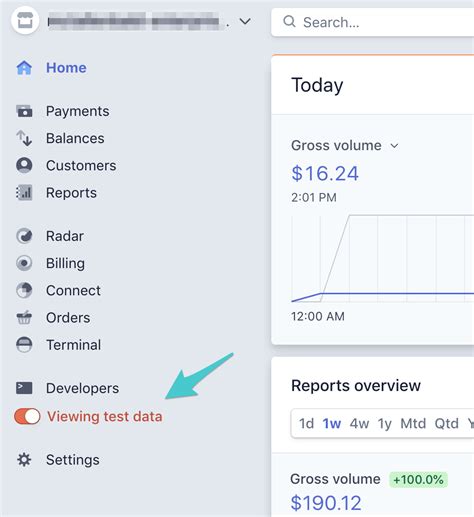Image resolution: width=474 pixels, height=517 pixels.
Task: Toggle the Viewing test data switch
Action: coord(27,416)
